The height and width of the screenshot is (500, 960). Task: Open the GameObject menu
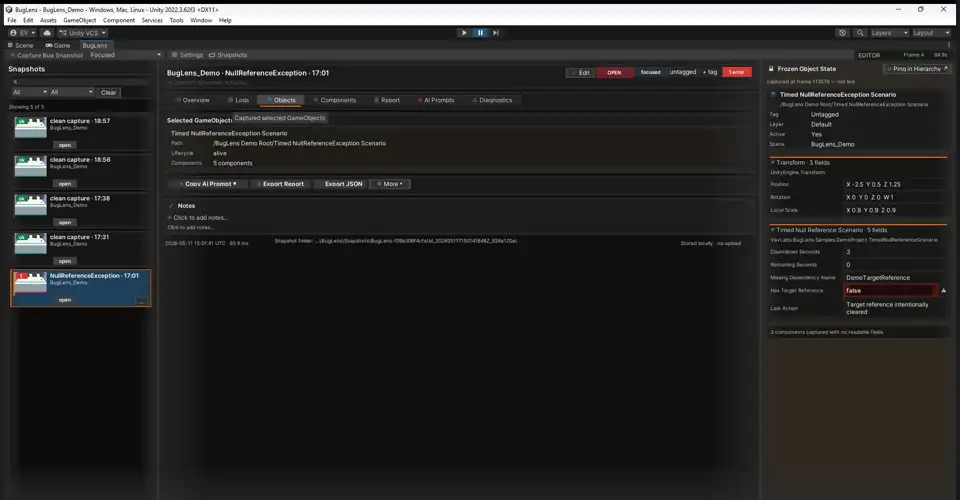[80, 20]
